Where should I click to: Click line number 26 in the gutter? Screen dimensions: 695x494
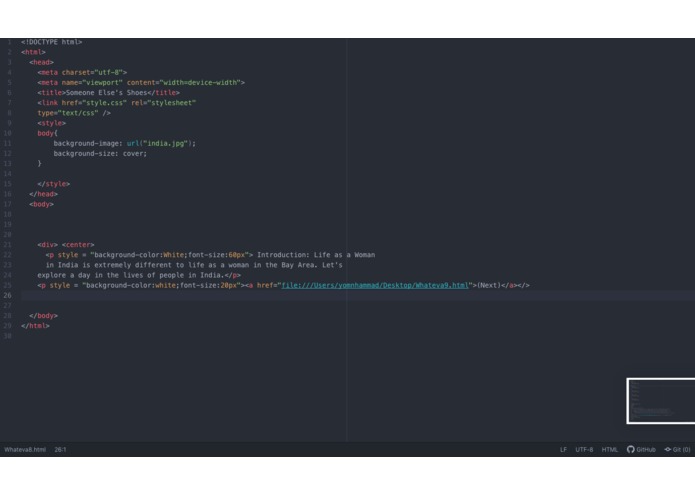coord(8,296)
